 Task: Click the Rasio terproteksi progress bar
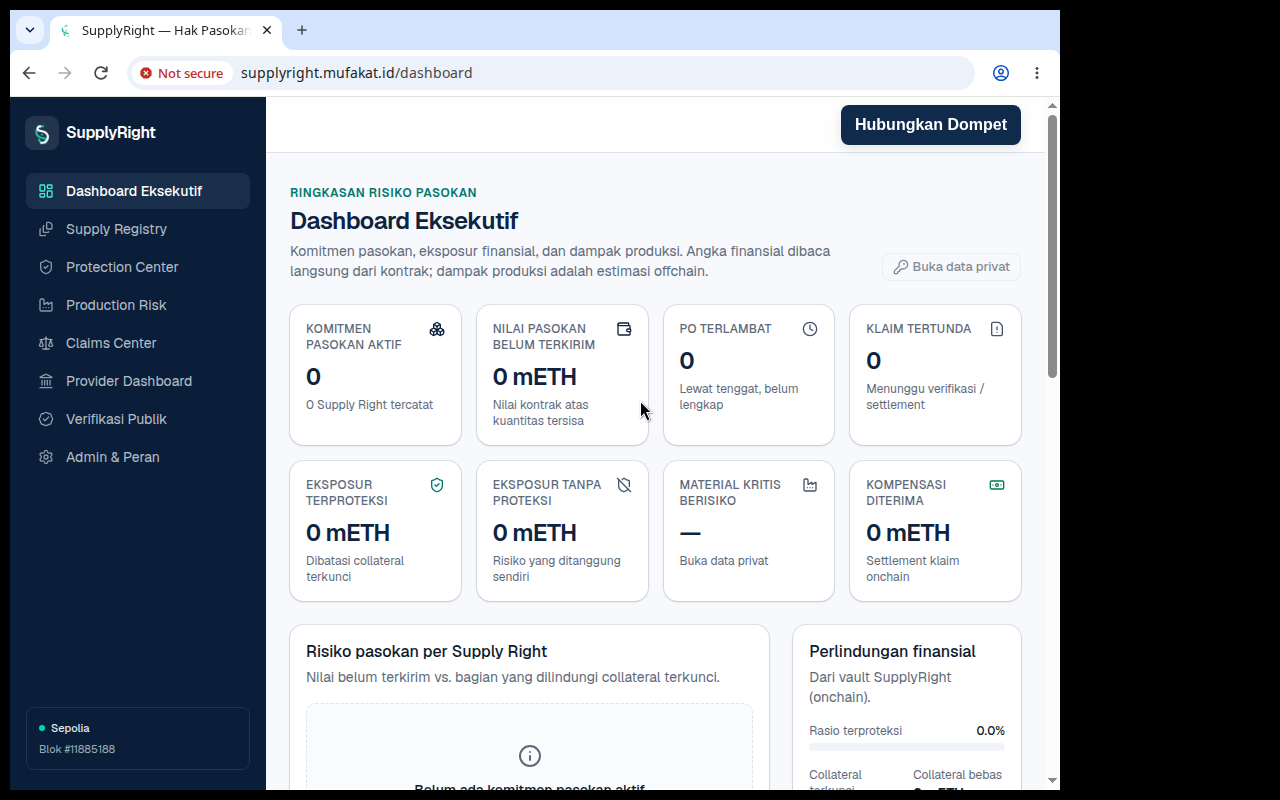[x=907, y=747]
